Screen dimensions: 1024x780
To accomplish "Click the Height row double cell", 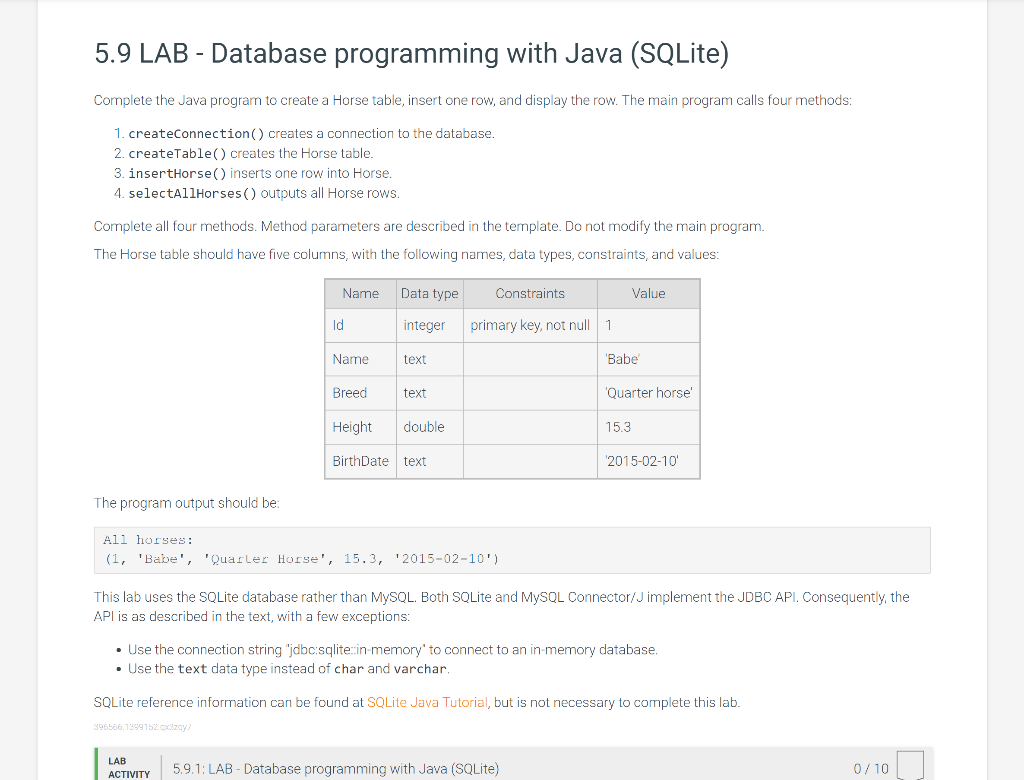I will [430, 427].
